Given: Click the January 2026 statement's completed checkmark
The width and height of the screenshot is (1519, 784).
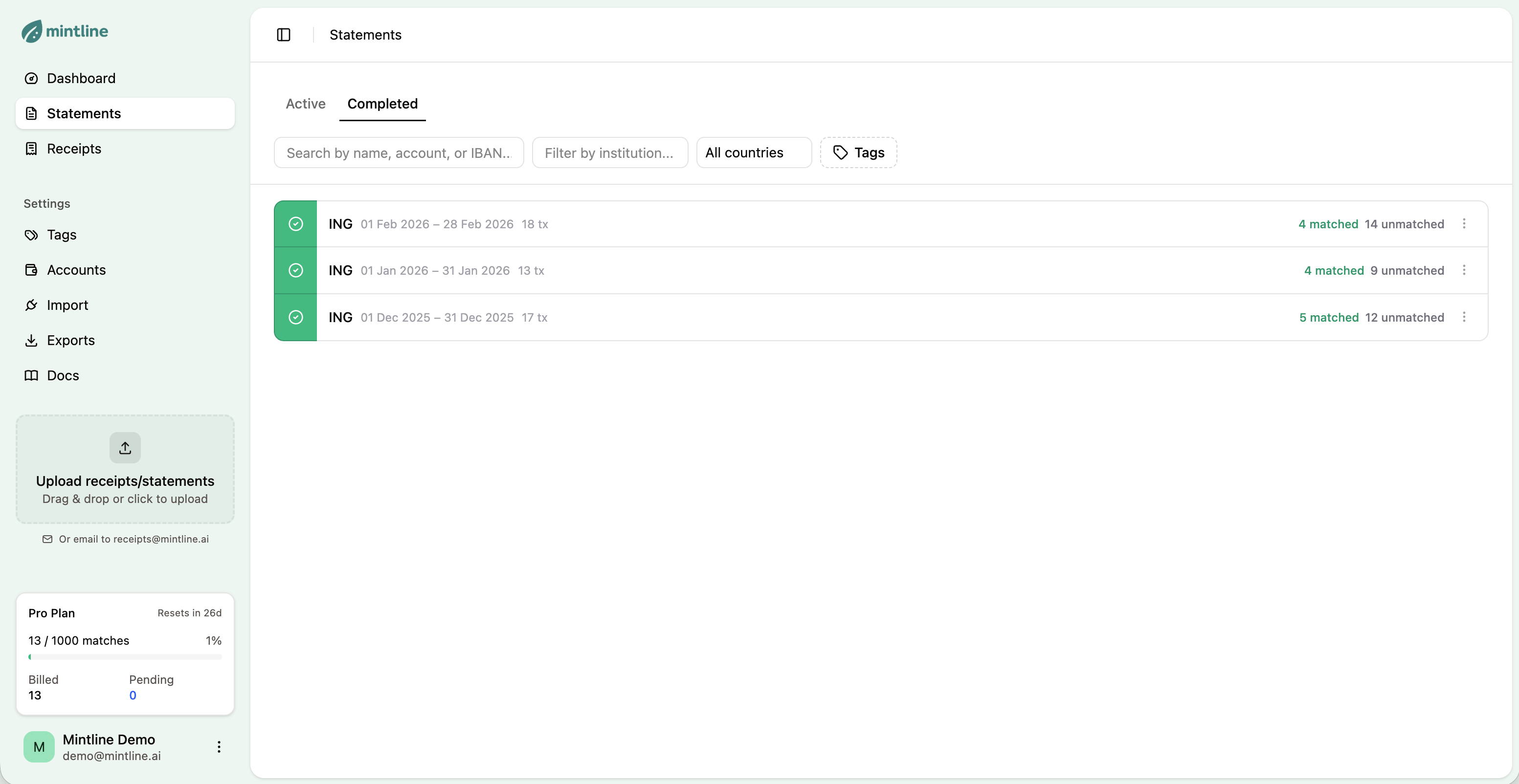Looking at the screenshot, I should click(296, 271).
